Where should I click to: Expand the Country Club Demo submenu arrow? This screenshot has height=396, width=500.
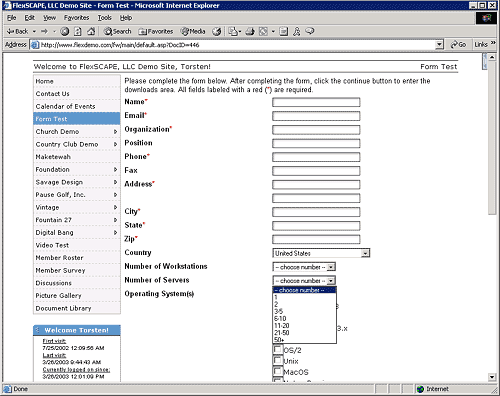click(115, 144)
